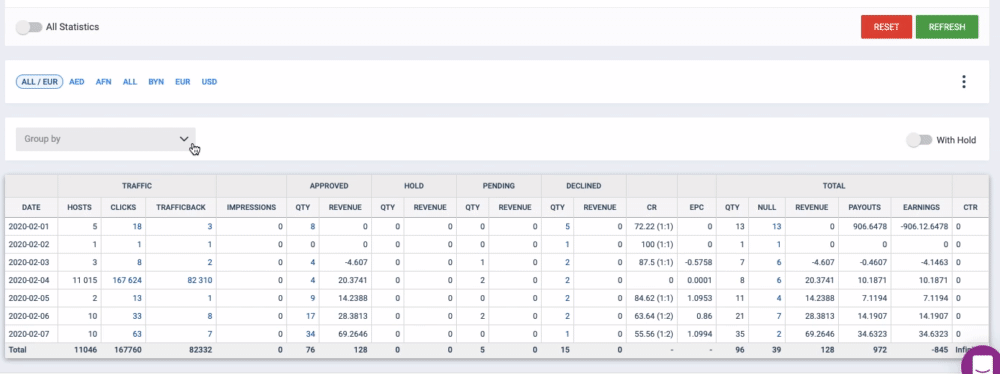The width and height of the screenshot is (1000, 374).
Task: Click the CR column header
Action: pyautogui.click(x=652, y=207)
